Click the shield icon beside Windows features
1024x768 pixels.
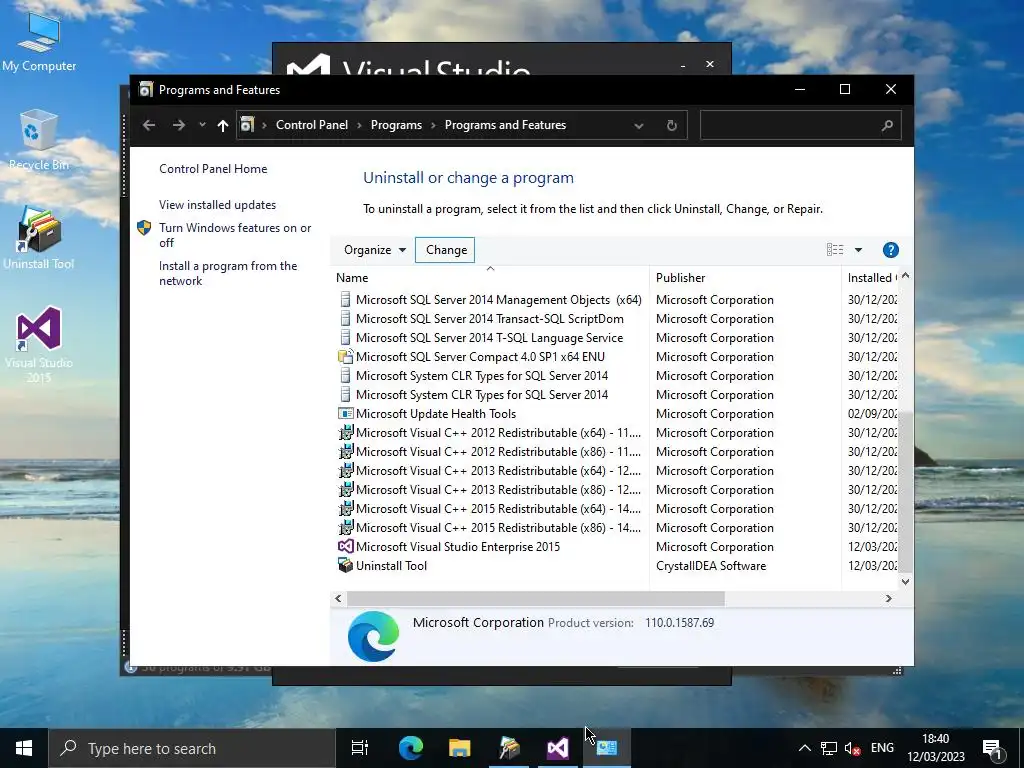click(x=144, y=227)
